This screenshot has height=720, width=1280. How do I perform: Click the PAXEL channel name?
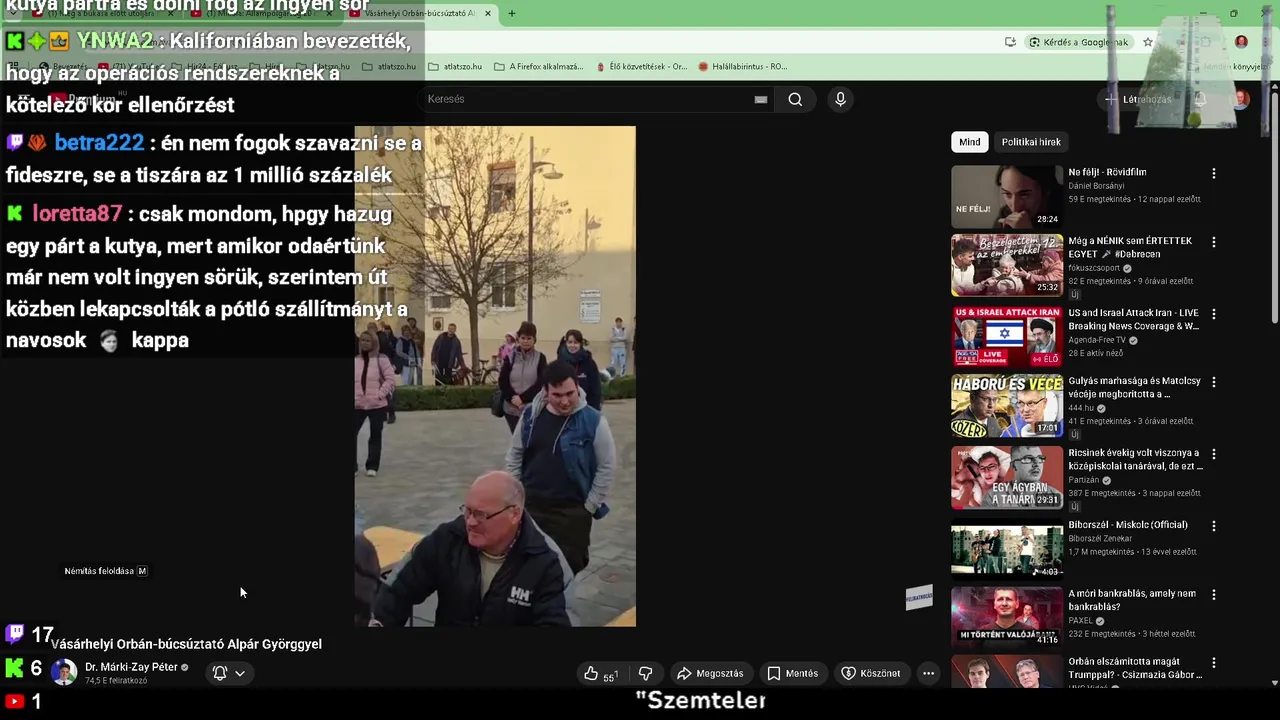click(x=1081, y=620)
